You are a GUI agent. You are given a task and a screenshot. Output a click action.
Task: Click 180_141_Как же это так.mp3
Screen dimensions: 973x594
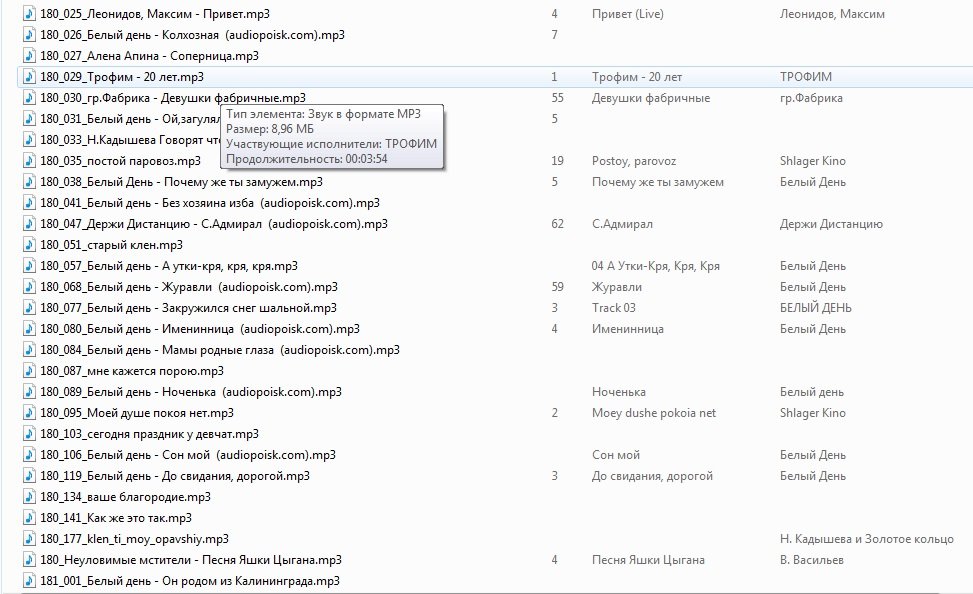pyautogui.click(x=116, y=518)
